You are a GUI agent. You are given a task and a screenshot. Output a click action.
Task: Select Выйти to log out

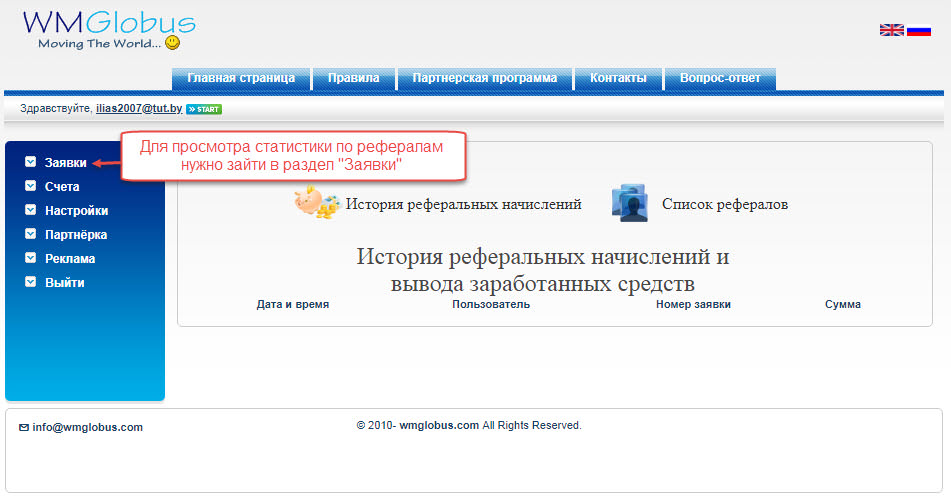(64, 283)
